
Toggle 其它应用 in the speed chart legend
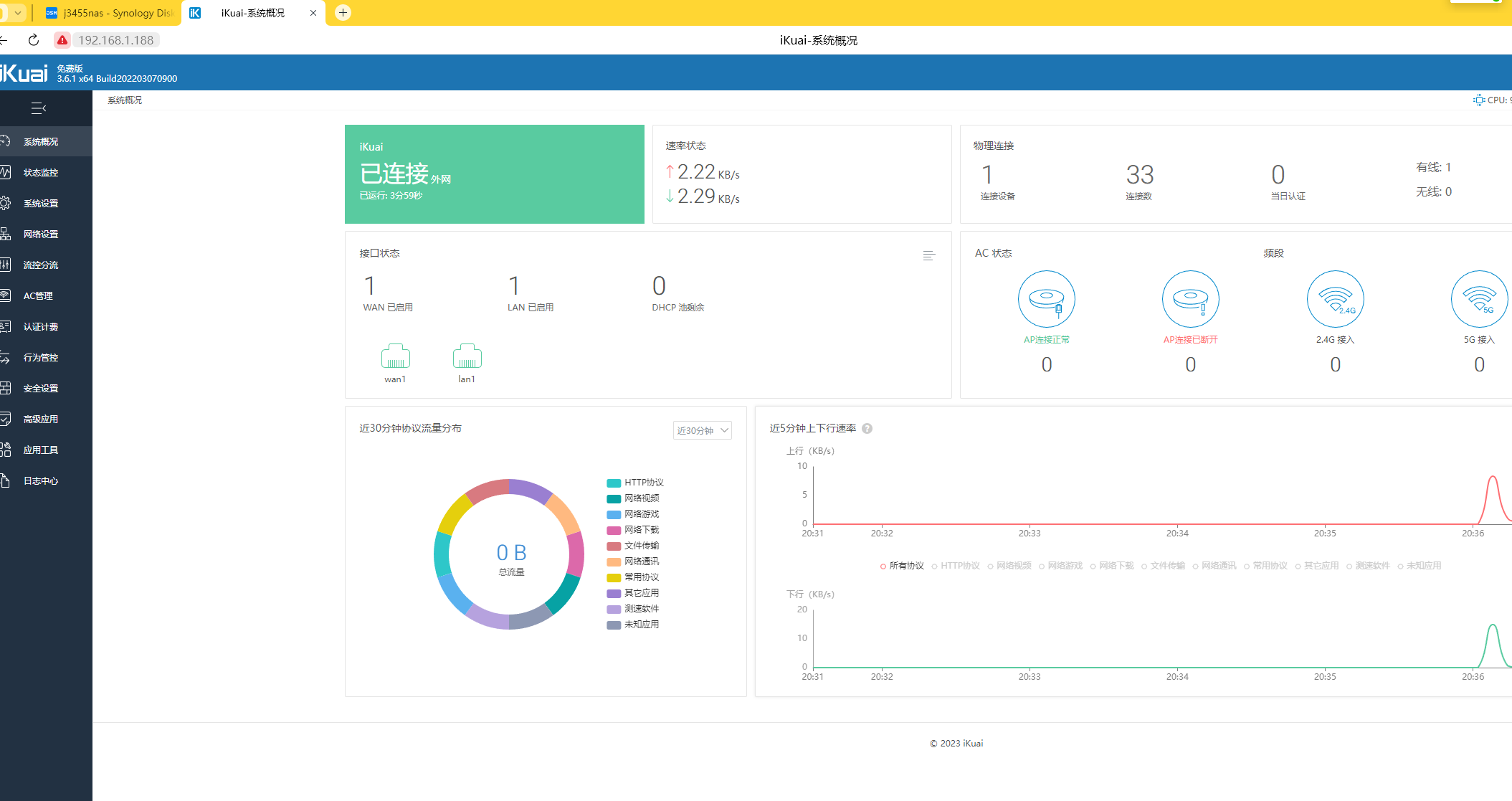point(1317,566)
